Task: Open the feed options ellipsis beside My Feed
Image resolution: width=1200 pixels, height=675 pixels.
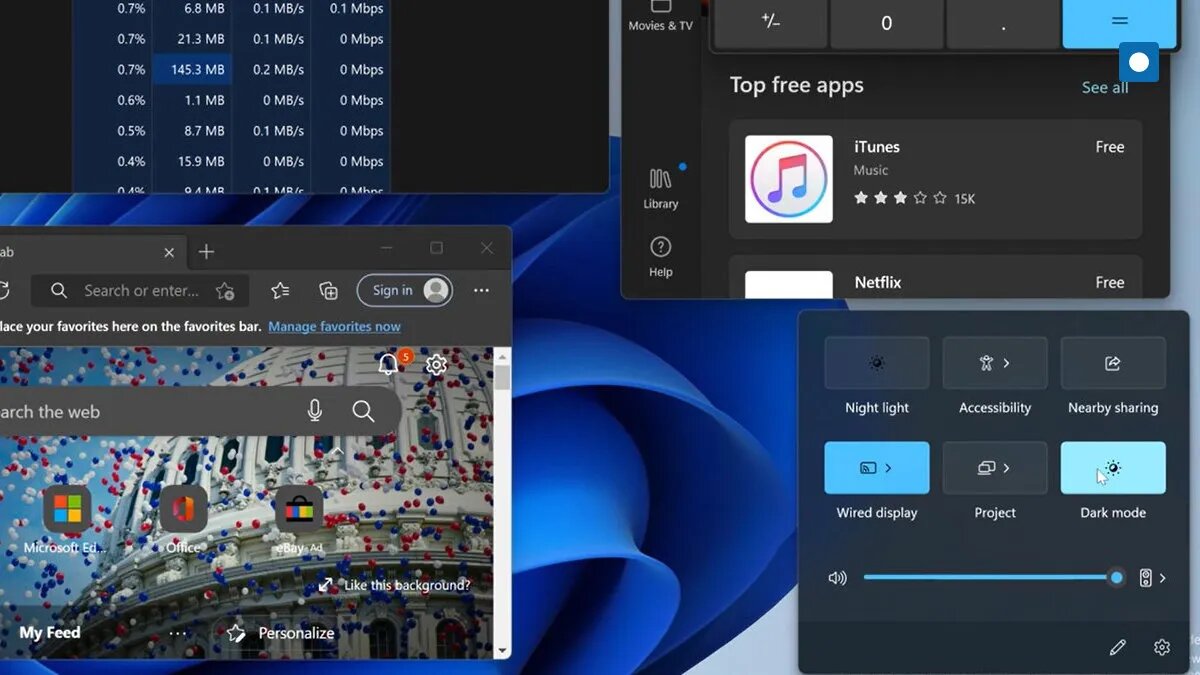Action: pyautogui.click(x=178, y=633)
